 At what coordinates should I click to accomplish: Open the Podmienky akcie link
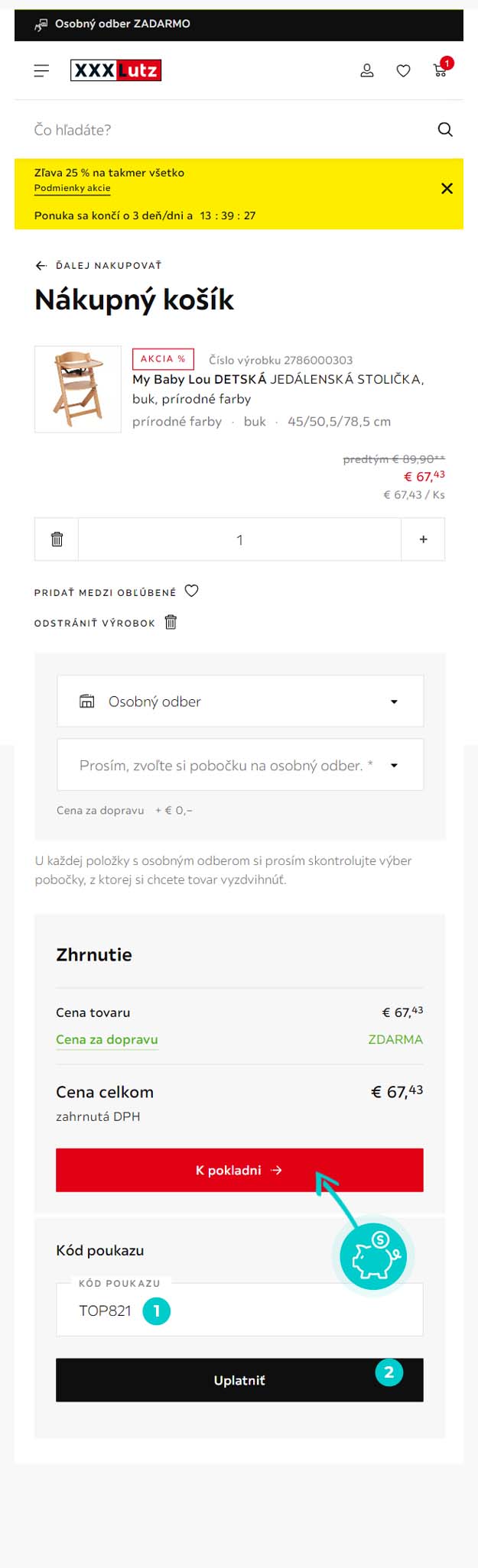tap(73, 188)
